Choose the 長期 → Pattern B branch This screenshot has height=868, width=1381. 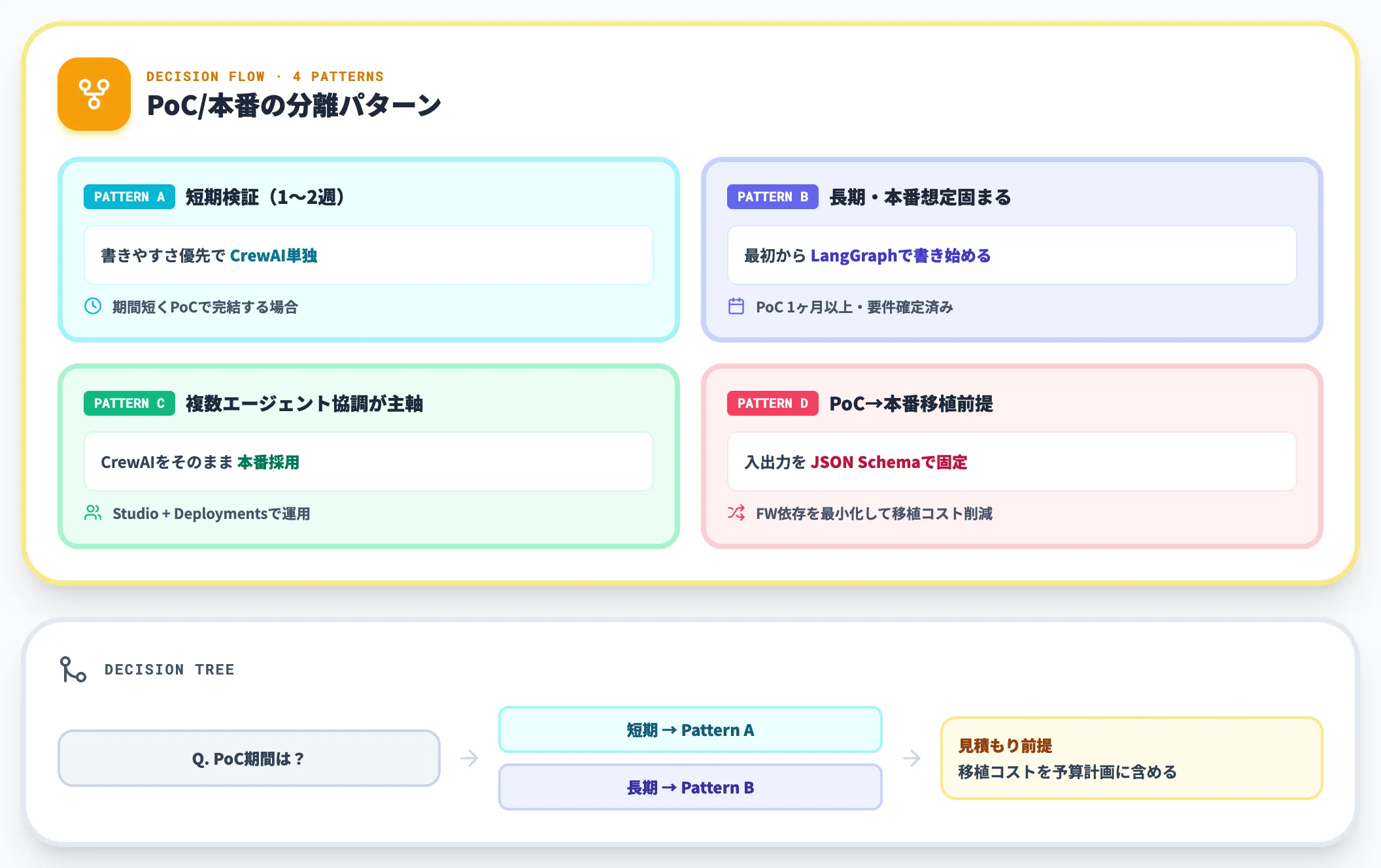(690, 787)
